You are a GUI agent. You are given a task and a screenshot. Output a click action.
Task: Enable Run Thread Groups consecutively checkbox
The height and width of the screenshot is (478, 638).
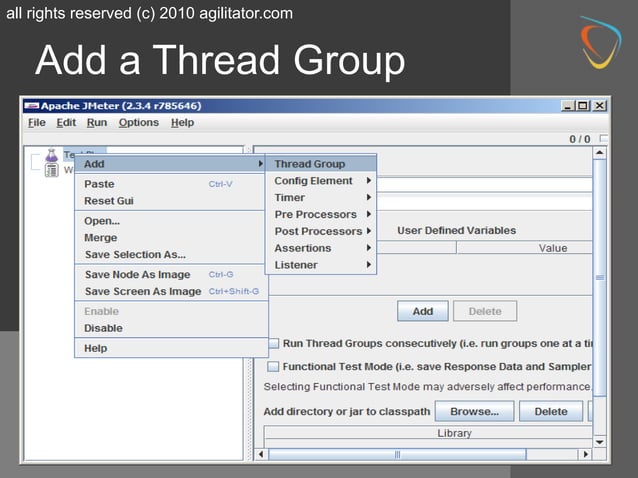(273, 343)
